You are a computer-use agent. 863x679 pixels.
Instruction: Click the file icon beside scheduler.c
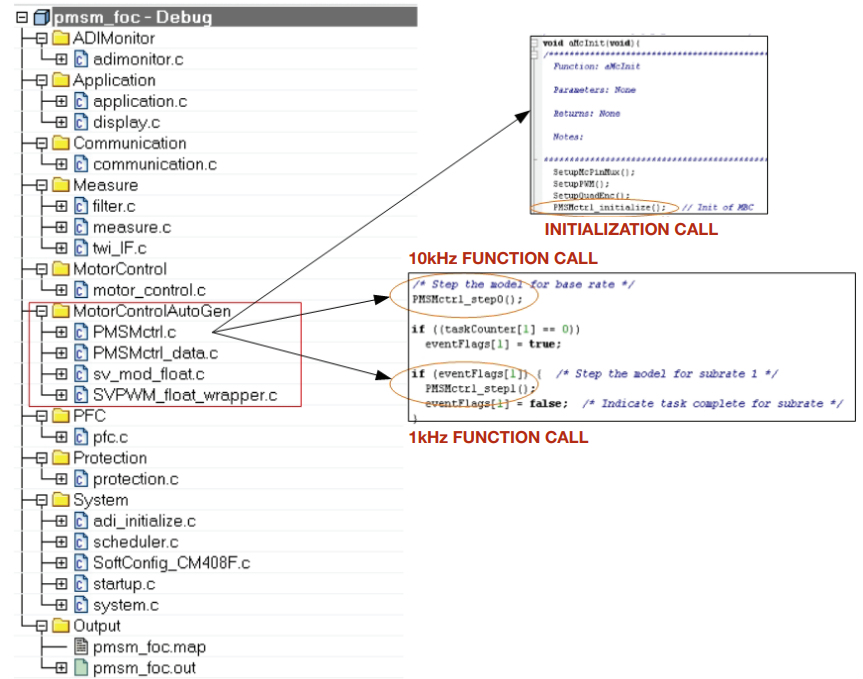(x=81, y=542)
